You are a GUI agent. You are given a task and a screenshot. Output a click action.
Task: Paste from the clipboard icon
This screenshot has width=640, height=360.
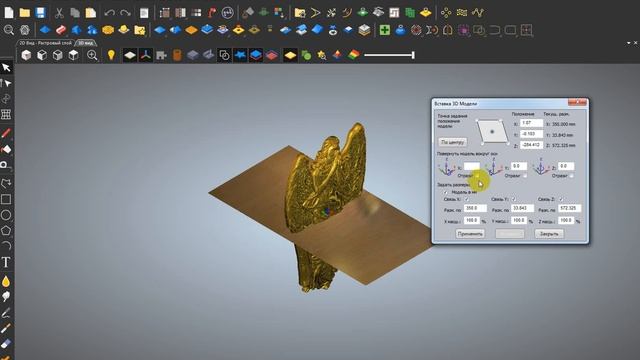[91, 13]
